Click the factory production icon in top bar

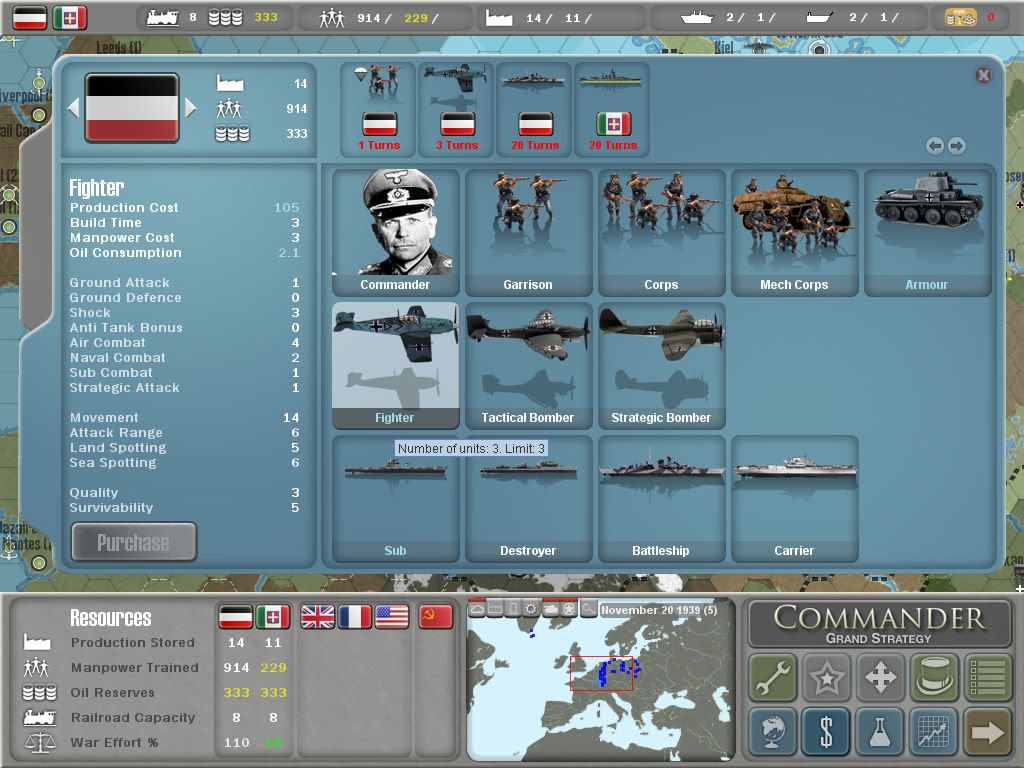pos(499,18)
